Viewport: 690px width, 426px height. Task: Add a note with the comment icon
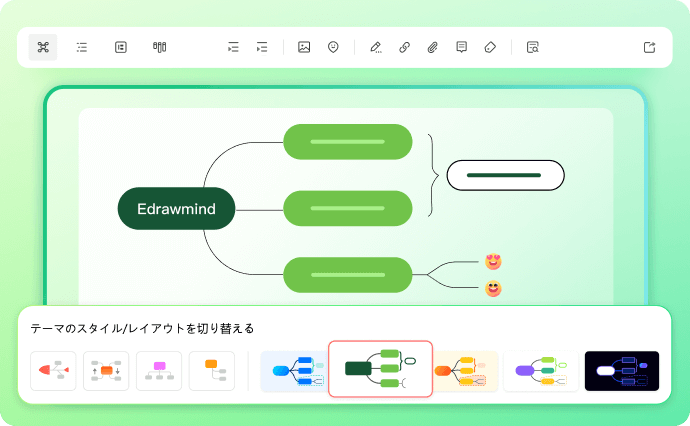pos(461,47)
